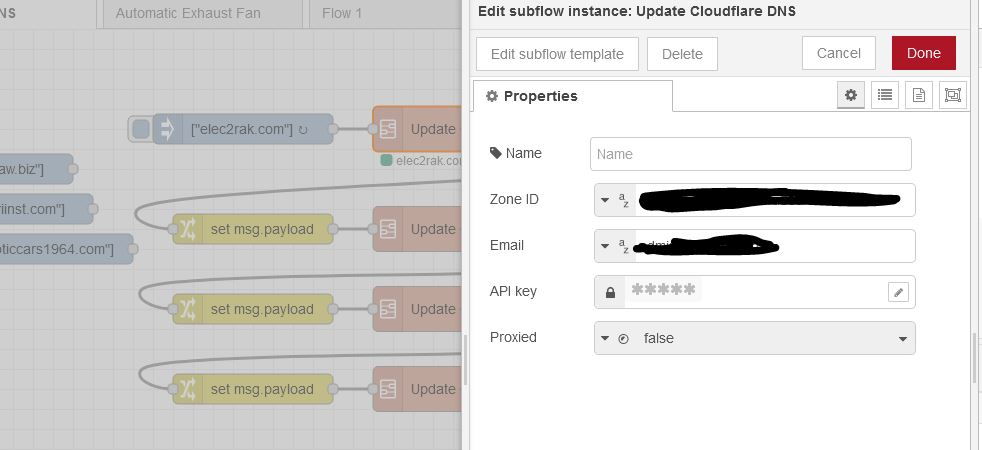Click the Zone ID label
This screenshot has width=982, height=450.
514,199
